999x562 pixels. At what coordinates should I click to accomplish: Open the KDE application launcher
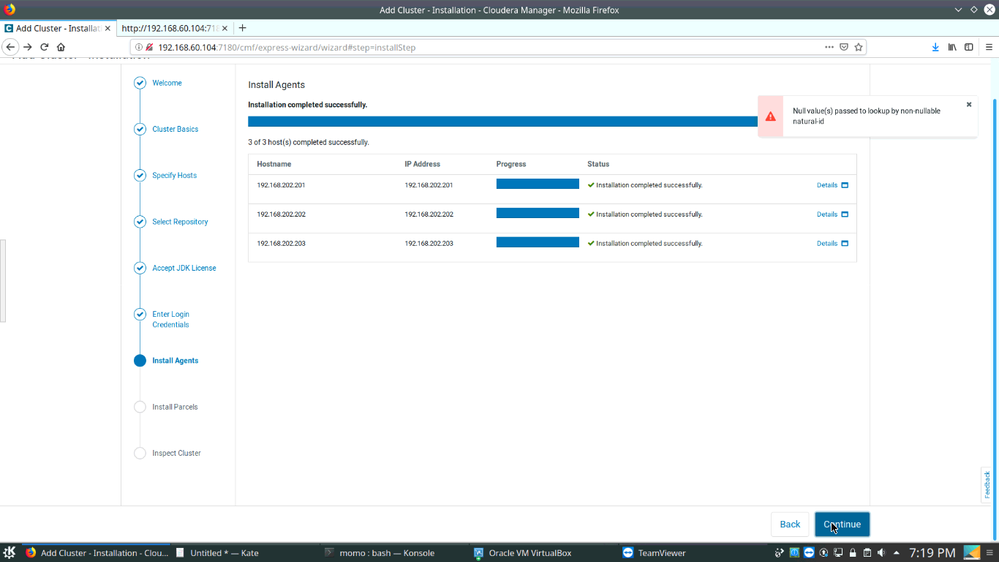point(9,552)
